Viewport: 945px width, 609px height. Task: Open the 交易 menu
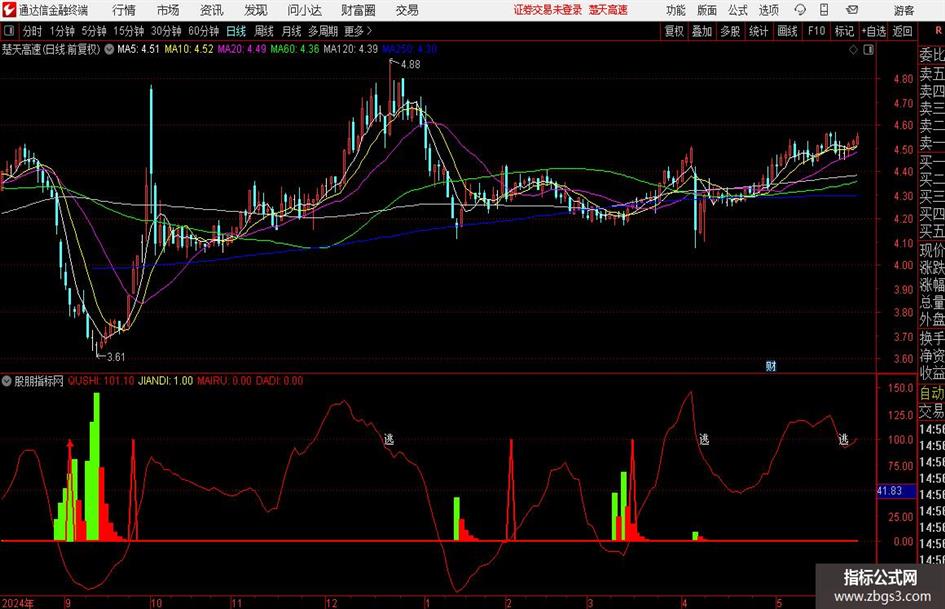click(x=407, y=10)
